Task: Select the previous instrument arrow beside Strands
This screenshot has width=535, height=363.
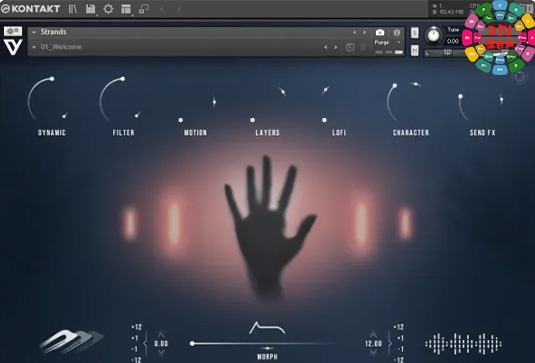Action: [x=355, y=32]
